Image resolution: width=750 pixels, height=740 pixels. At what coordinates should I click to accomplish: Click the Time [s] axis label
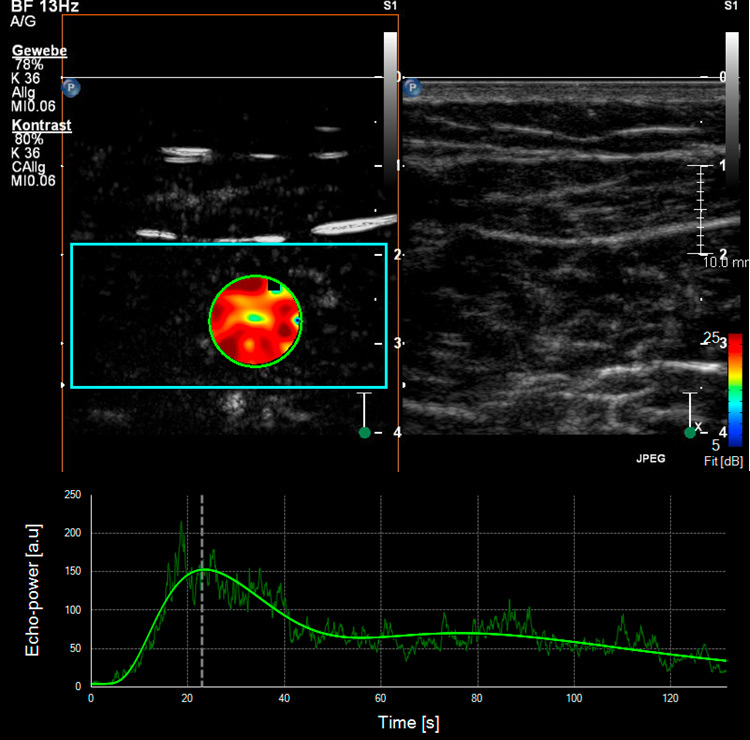407,720
